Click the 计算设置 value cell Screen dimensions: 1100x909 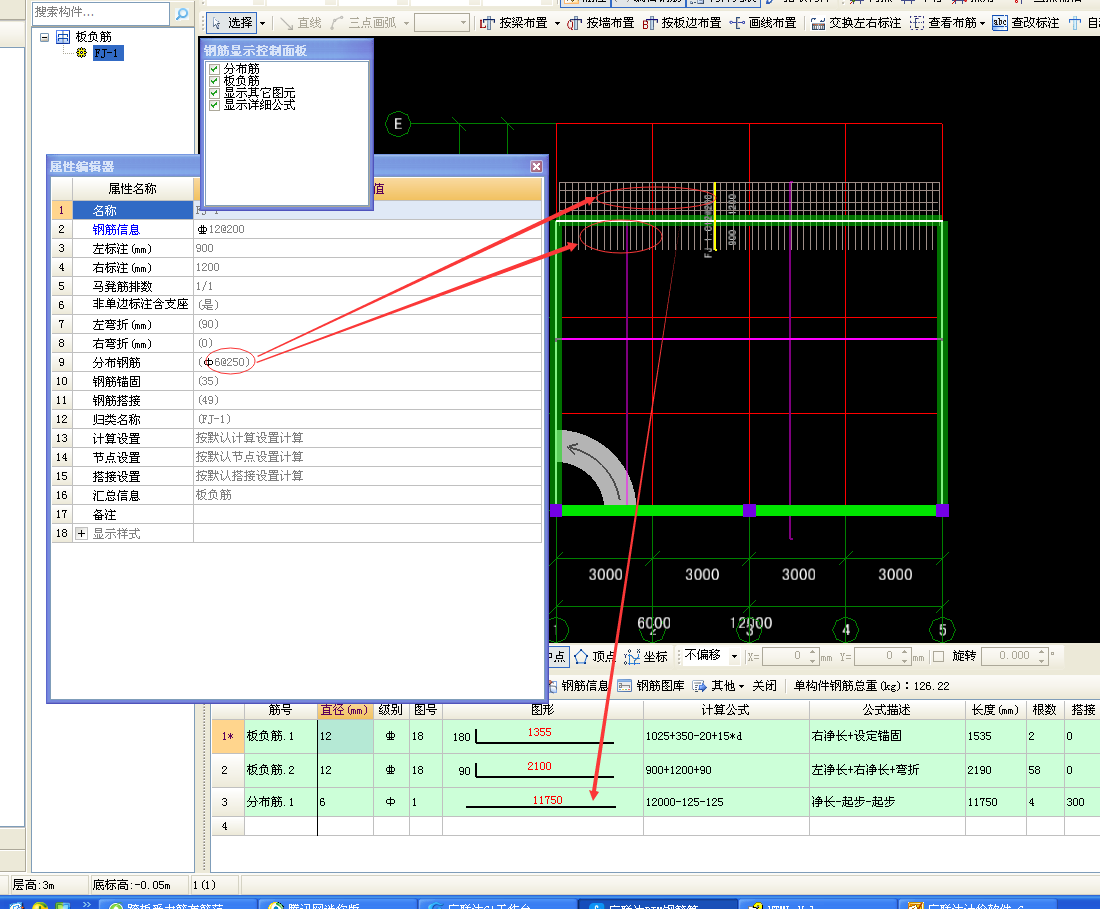pyautogui.click(x=368, y=438)
